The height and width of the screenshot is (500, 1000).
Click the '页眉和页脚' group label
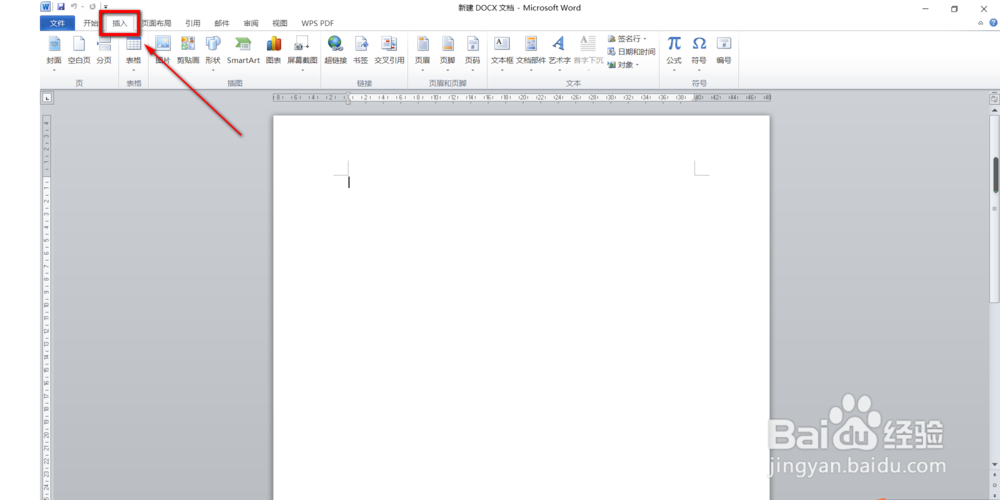(447, 83)
